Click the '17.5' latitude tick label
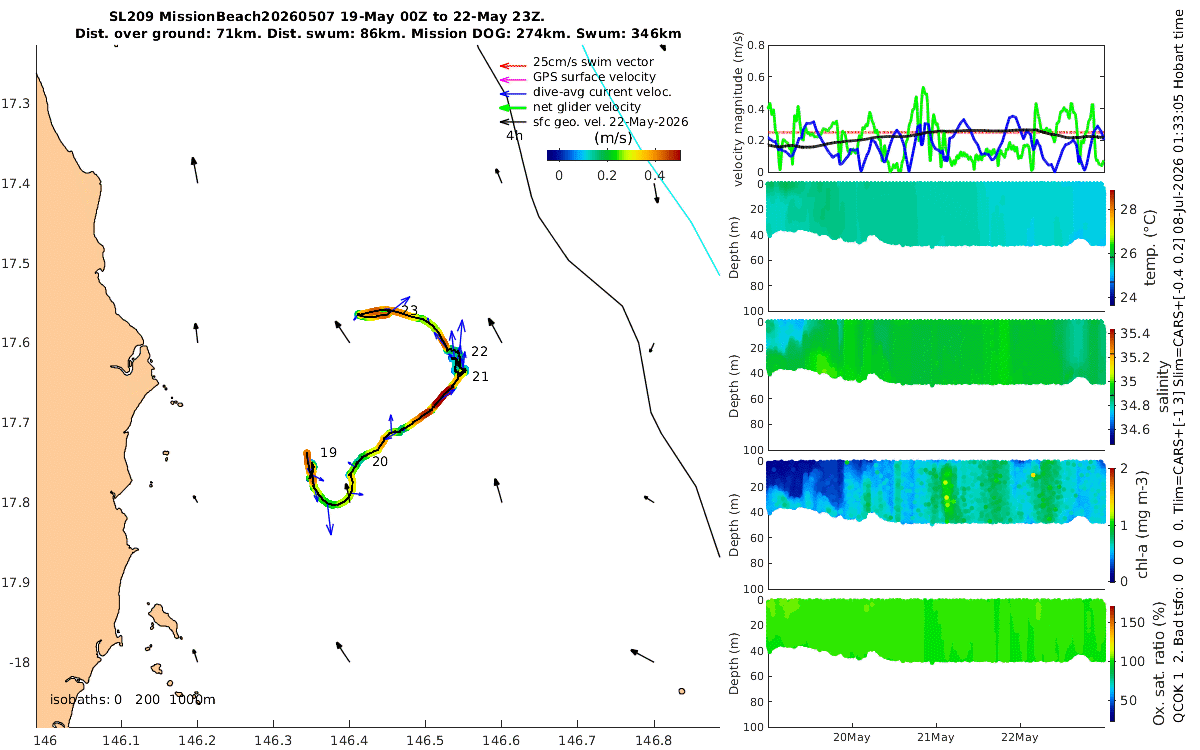 click(x=16, y=264)
